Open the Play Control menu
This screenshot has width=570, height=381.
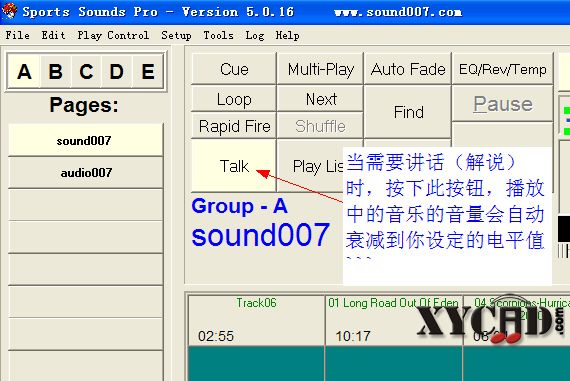tap(113, 35)
